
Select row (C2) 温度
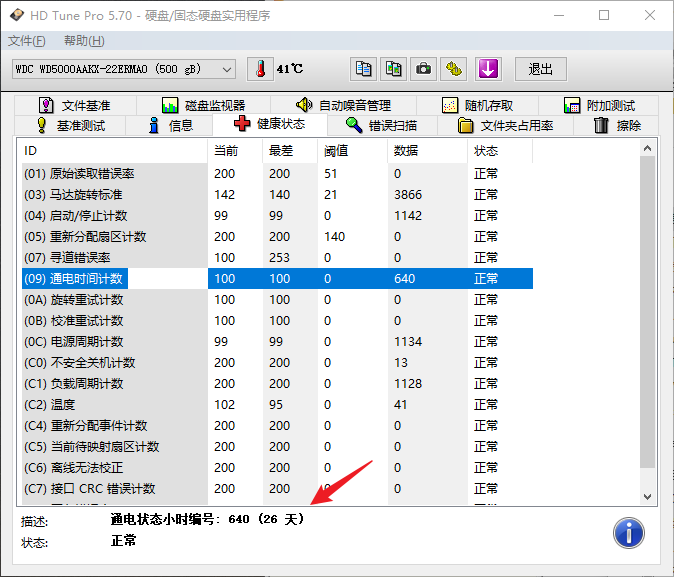pos(277,405)
